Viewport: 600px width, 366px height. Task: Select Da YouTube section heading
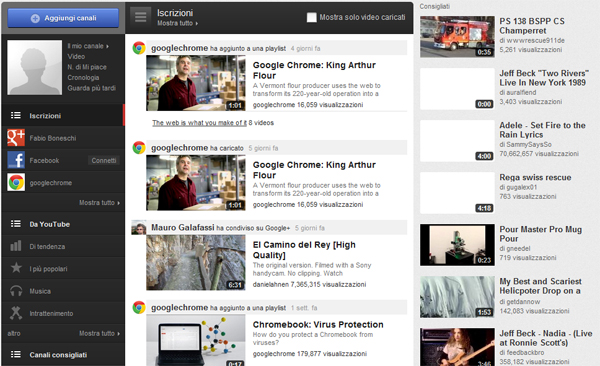click(x=49, y=224)
